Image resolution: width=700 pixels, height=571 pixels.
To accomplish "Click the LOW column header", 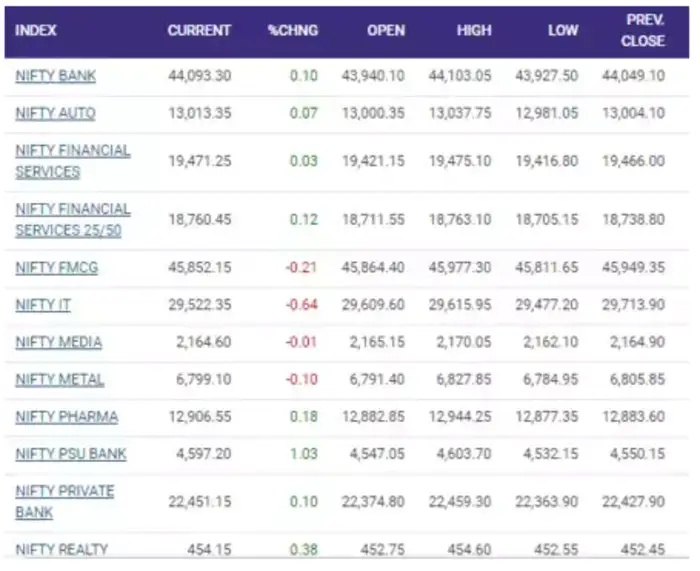I will (562, 30).
